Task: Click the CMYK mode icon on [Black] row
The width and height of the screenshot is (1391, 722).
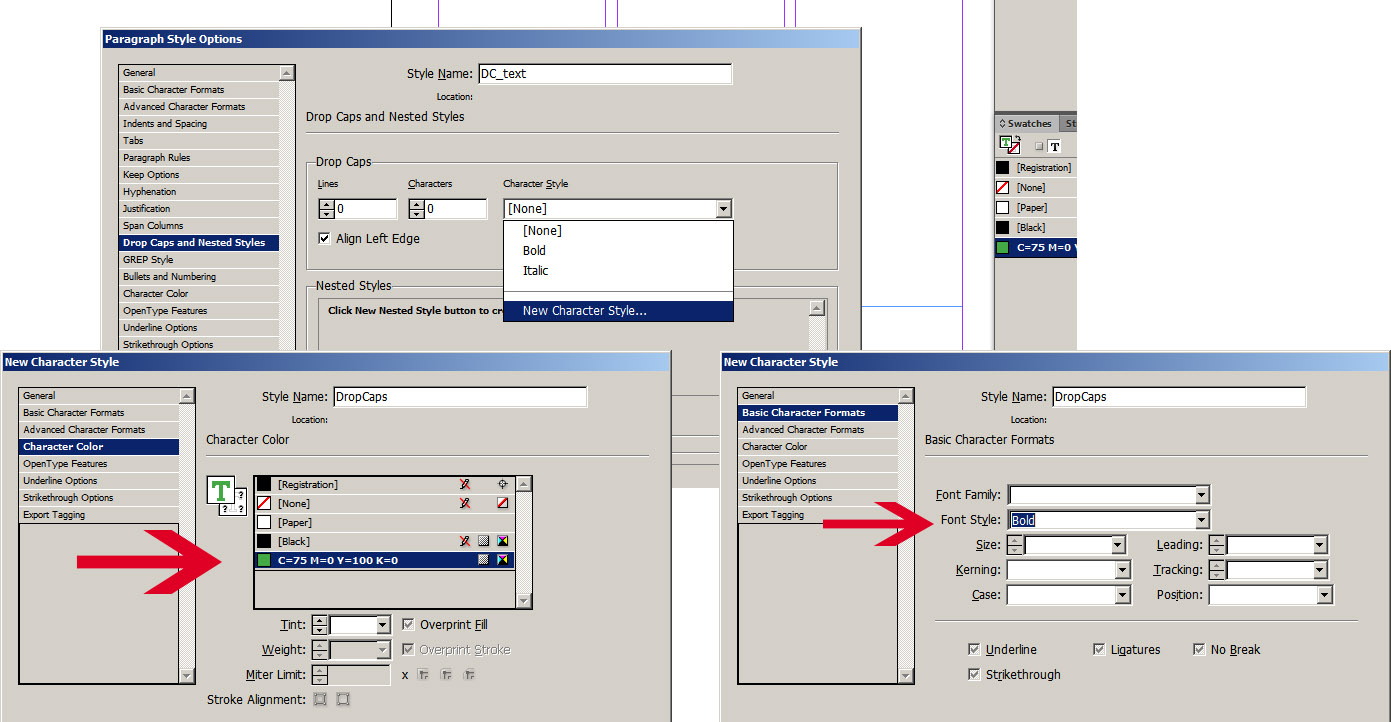Action: tap(503, 541)
